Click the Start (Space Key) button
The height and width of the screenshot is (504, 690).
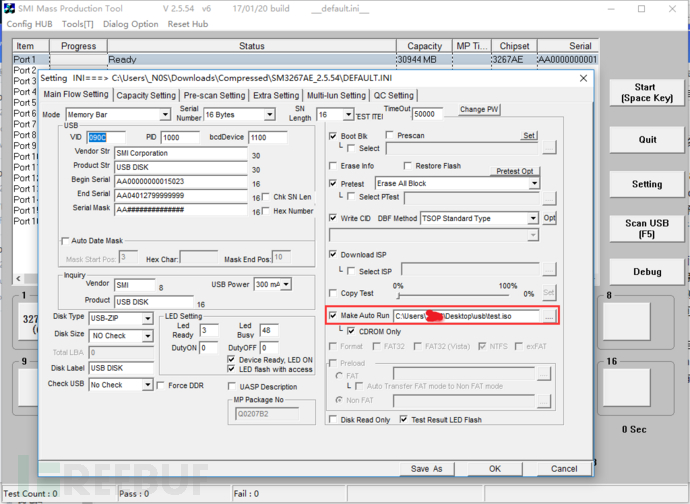pyautogui.click(x=647, y=92)
